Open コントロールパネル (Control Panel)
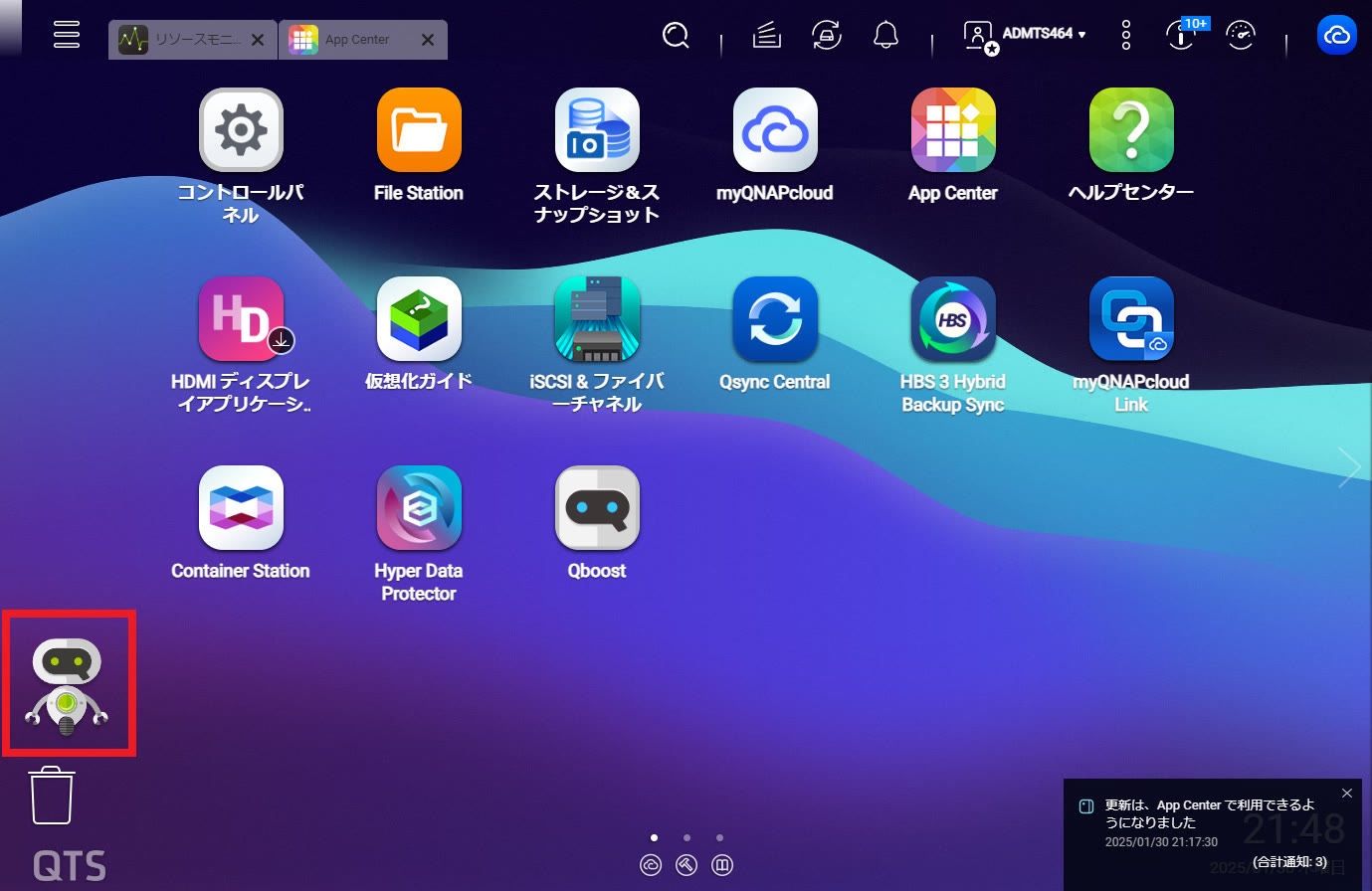Screen dimensions: 1372x891 coord(241,130)
